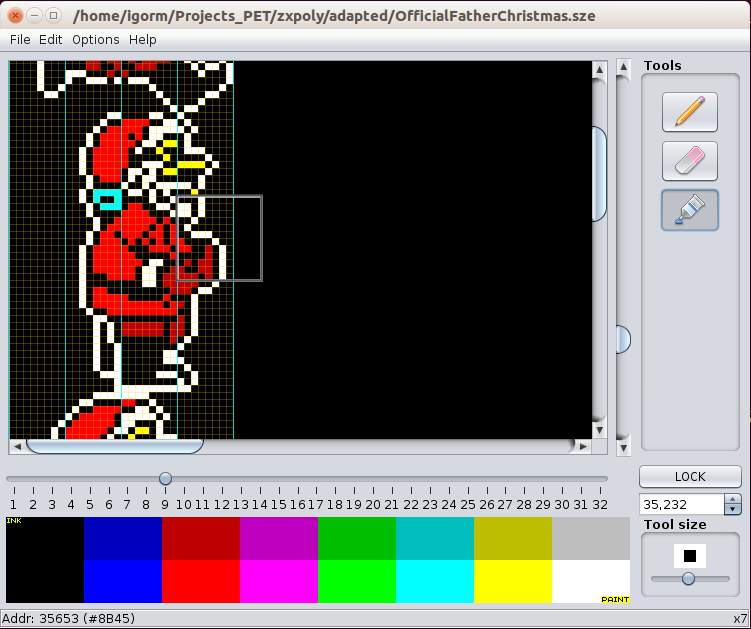This screenshot has width=751, height=629.
Task: Close the editor window
Action: 15,16
